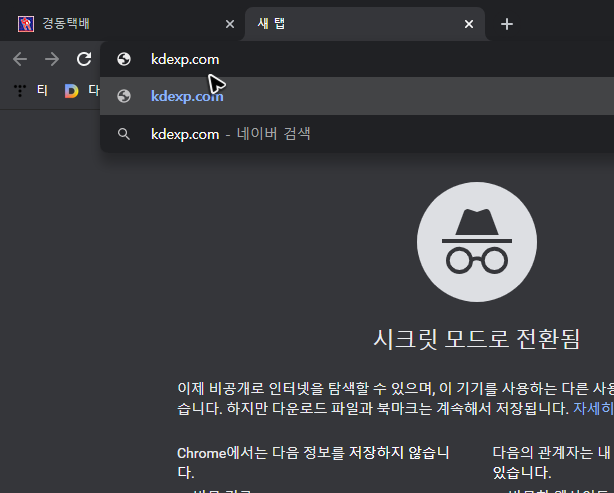614x493 pixels.
Task: Open the D bookmark labeled 다
Action: click(x=82, y=91)
